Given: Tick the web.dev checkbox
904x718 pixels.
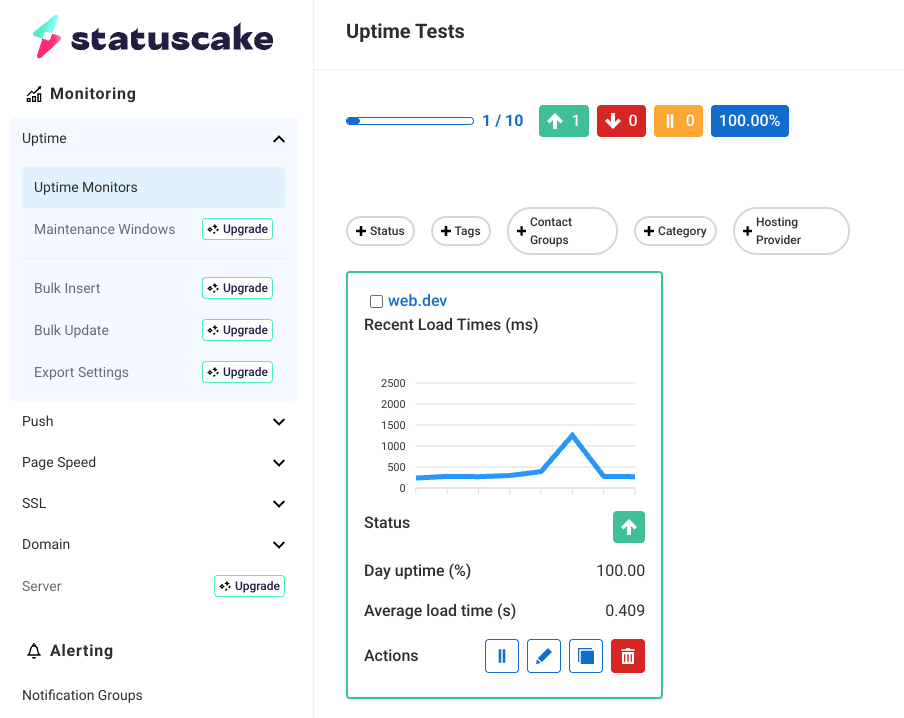Looking at the screenshot, I should [376, 301].
